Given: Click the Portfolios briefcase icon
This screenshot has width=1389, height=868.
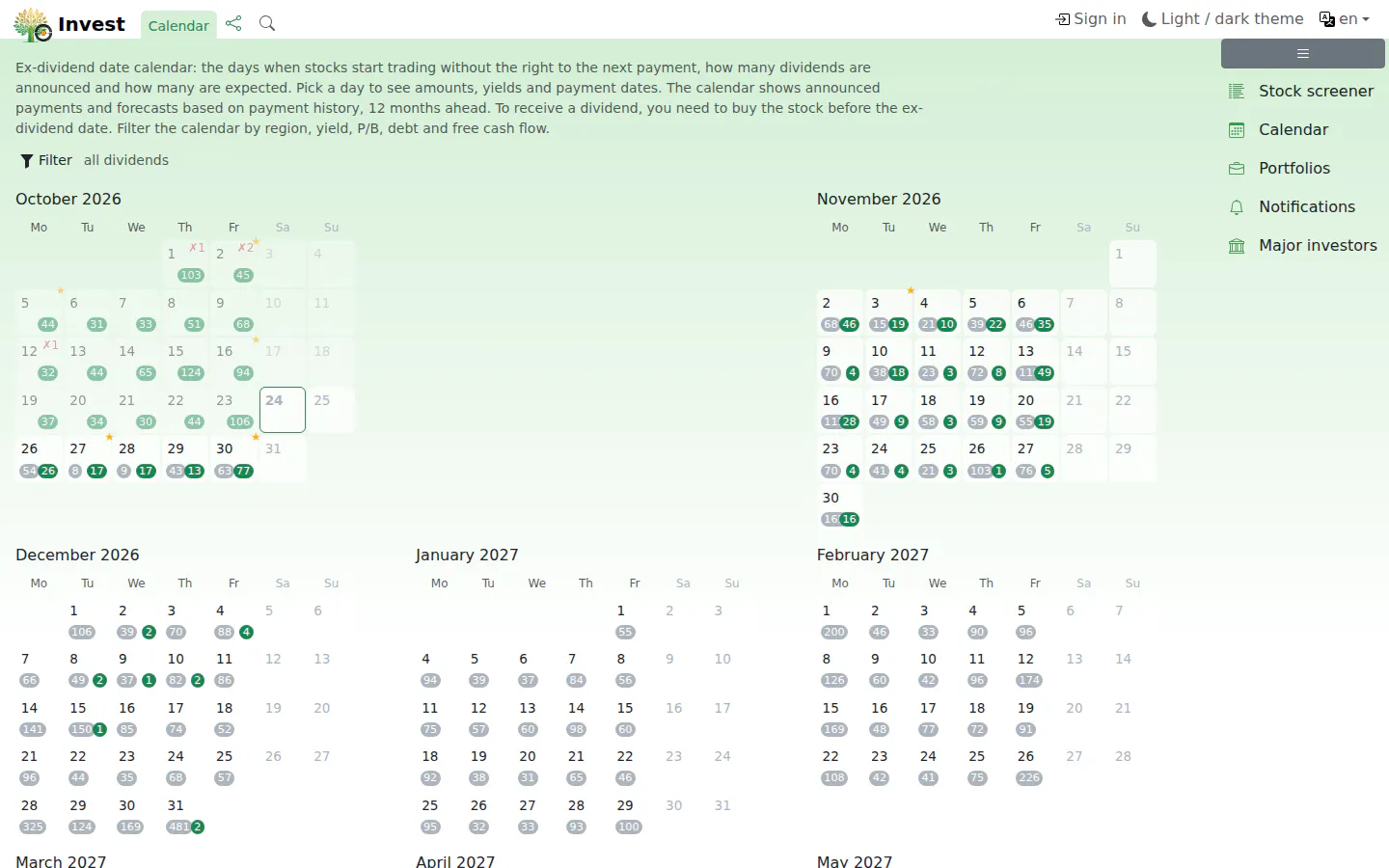Looking at the screenshot, I should click(x=1237, y=168).
